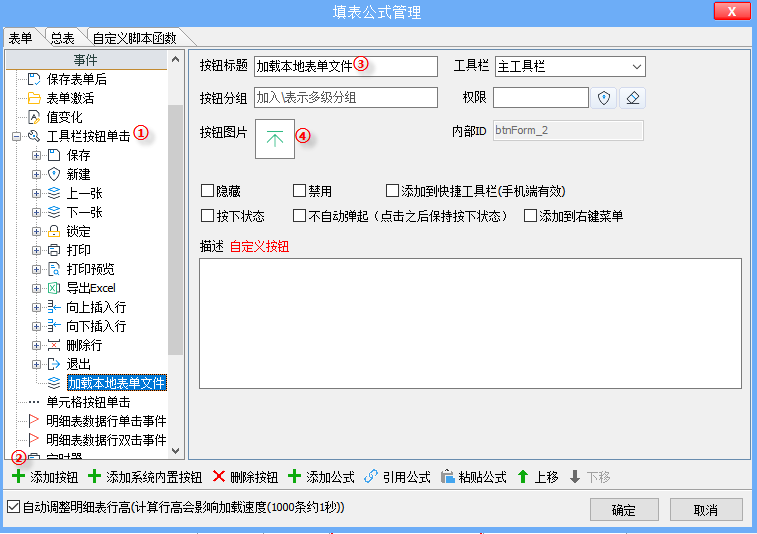Viewport: 757px width, 534px height.
Task: Click the 向上插入行 icon
Action: coord(54,307)
